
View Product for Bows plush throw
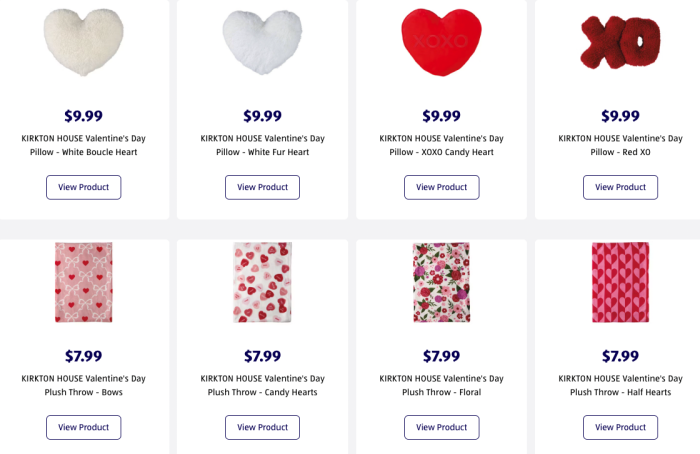tap(83, 427)
